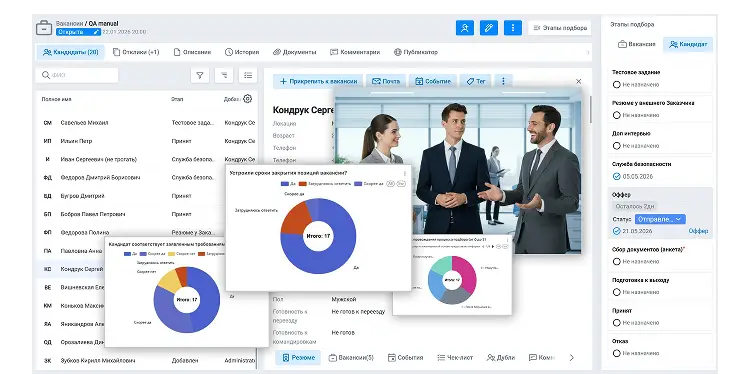Close the candidate card with X
750x374 pixels.
(x=578, y=82)
